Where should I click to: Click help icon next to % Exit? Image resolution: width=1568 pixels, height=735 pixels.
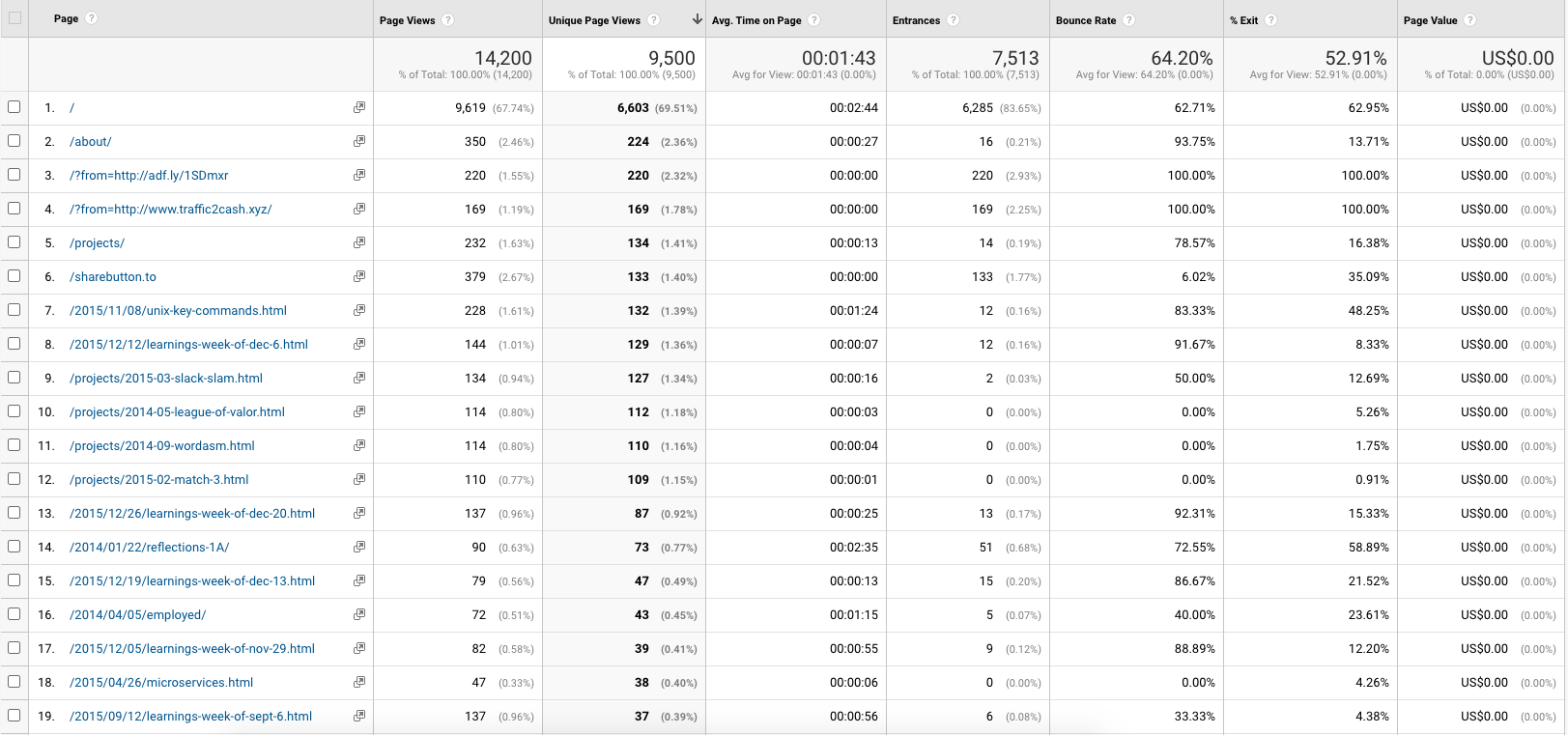1271,20
